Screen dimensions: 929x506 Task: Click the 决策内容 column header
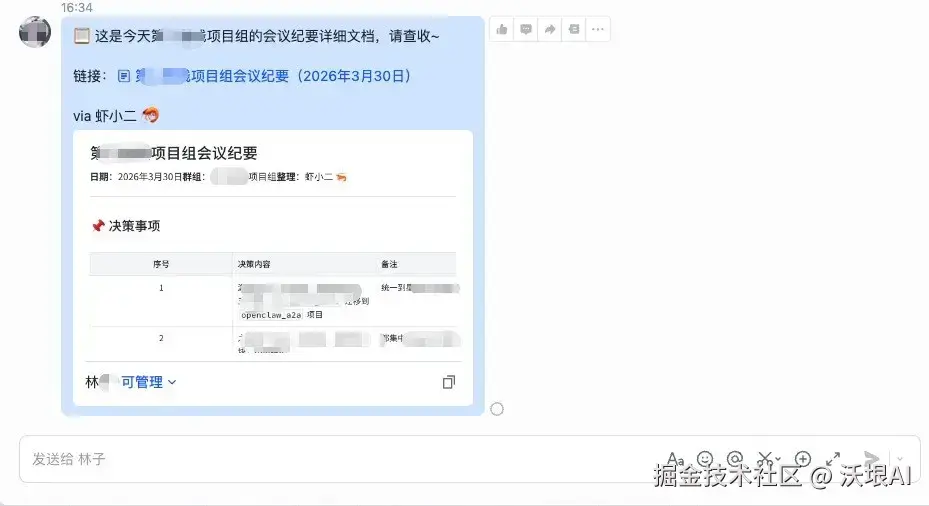(254, 264)
